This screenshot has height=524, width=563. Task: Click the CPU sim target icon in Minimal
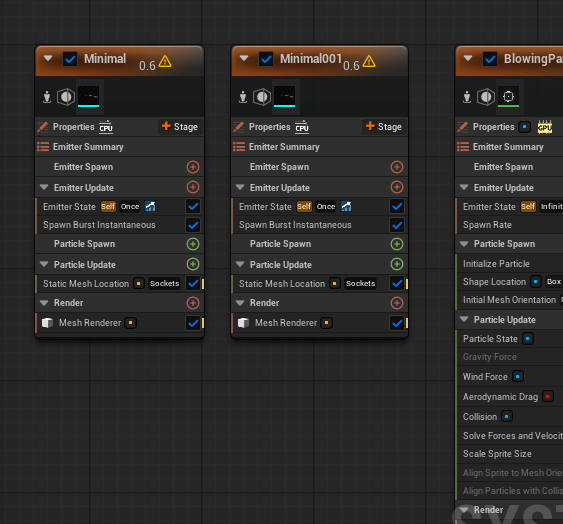[106, 127]
